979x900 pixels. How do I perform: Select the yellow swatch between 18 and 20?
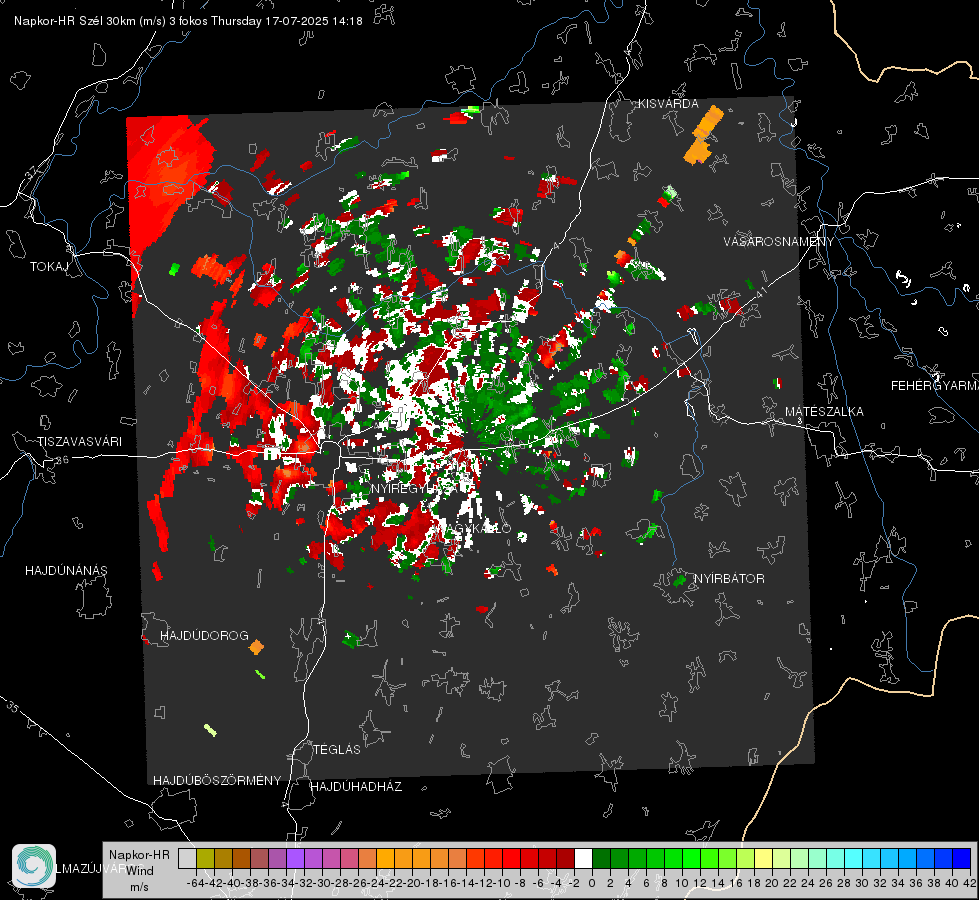[x=763, y=858]
